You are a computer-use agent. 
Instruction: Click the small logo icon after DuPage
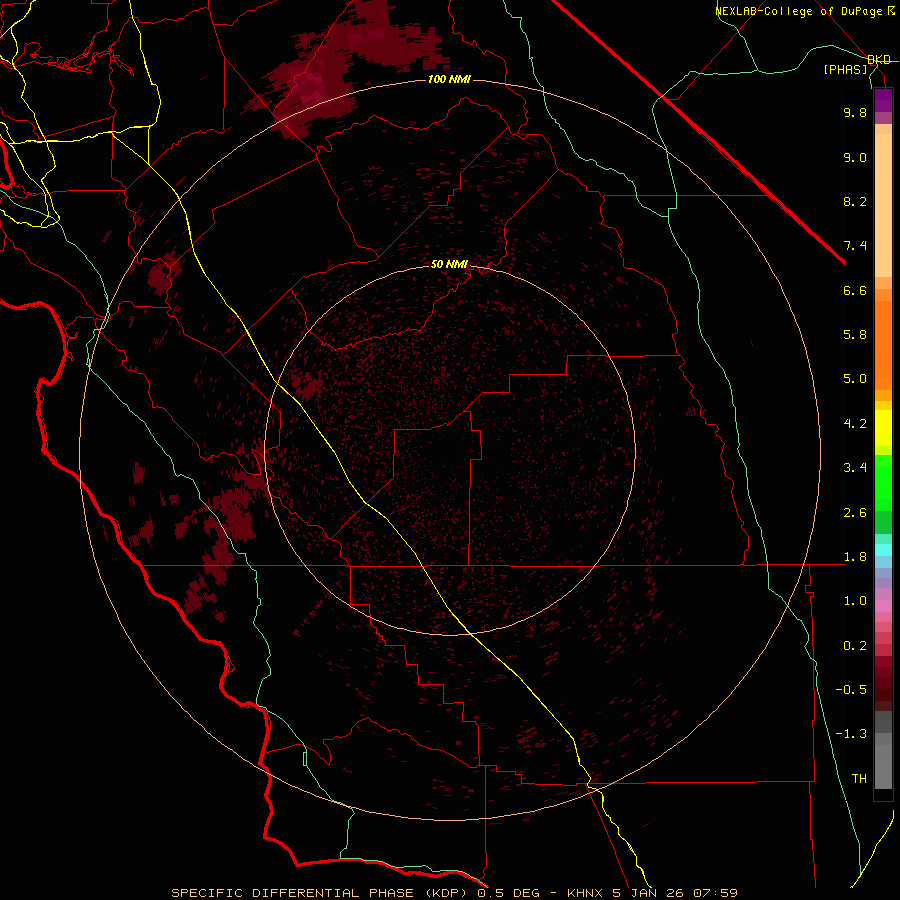pyautogui.click(x=891, y=11)
